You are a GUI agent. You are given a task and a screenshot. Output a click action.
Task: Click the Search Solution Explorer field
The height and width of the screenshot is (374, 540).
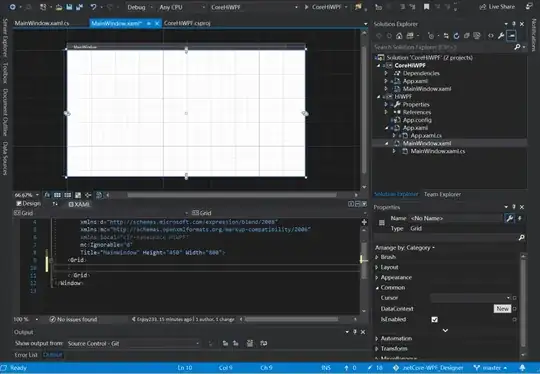(x=443, y=47)
